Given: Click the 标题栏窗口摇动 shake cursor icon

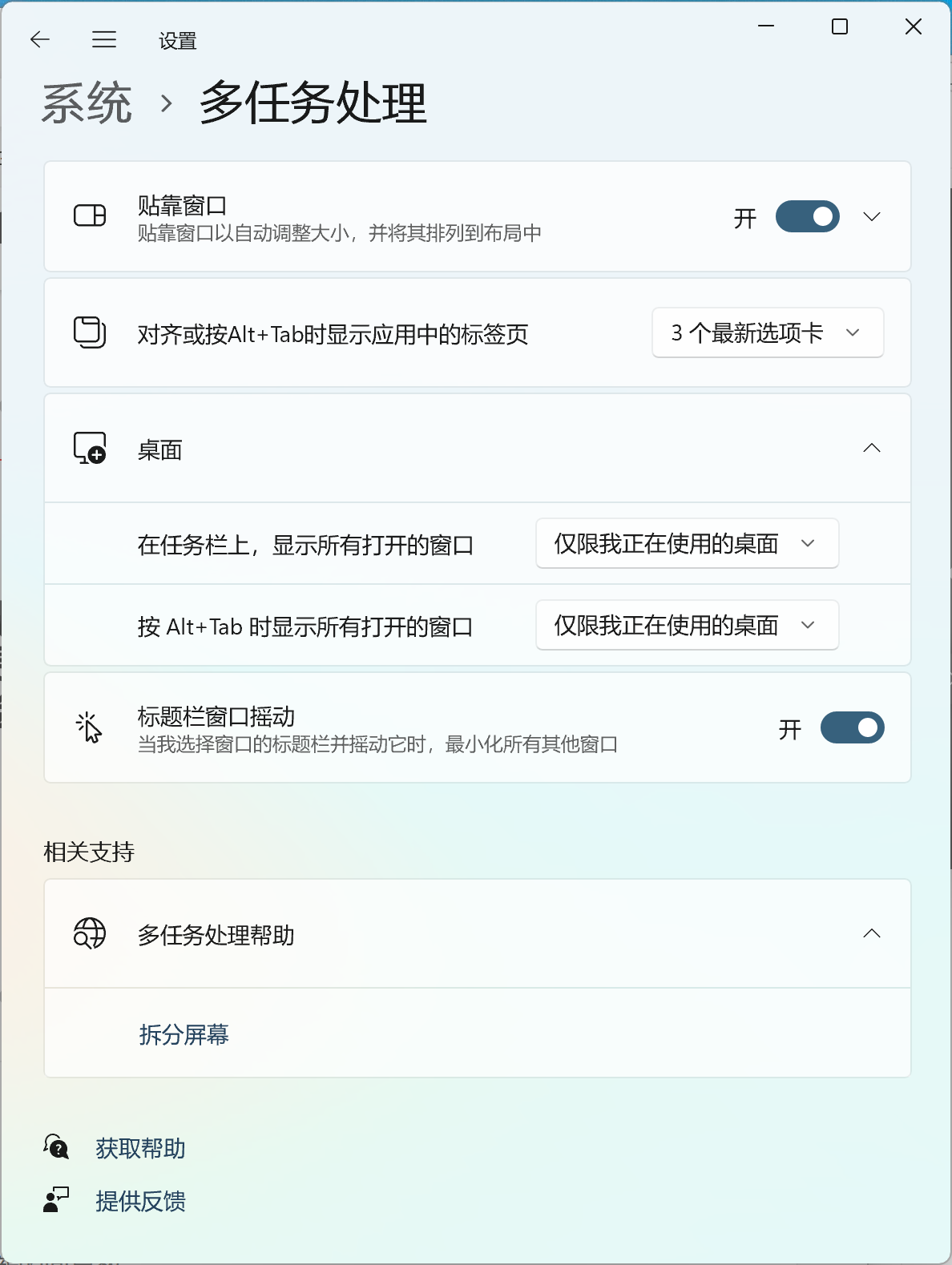Looking at the screenshot, I should (x=89, y=727).
